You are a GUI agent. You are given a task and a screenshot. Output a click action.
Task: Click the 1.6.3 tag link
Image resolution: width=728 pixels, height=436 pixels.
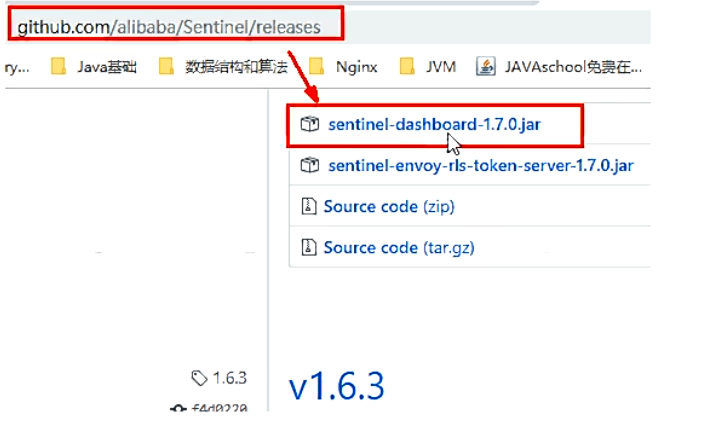pyautogui.click(x=229, y=378)
